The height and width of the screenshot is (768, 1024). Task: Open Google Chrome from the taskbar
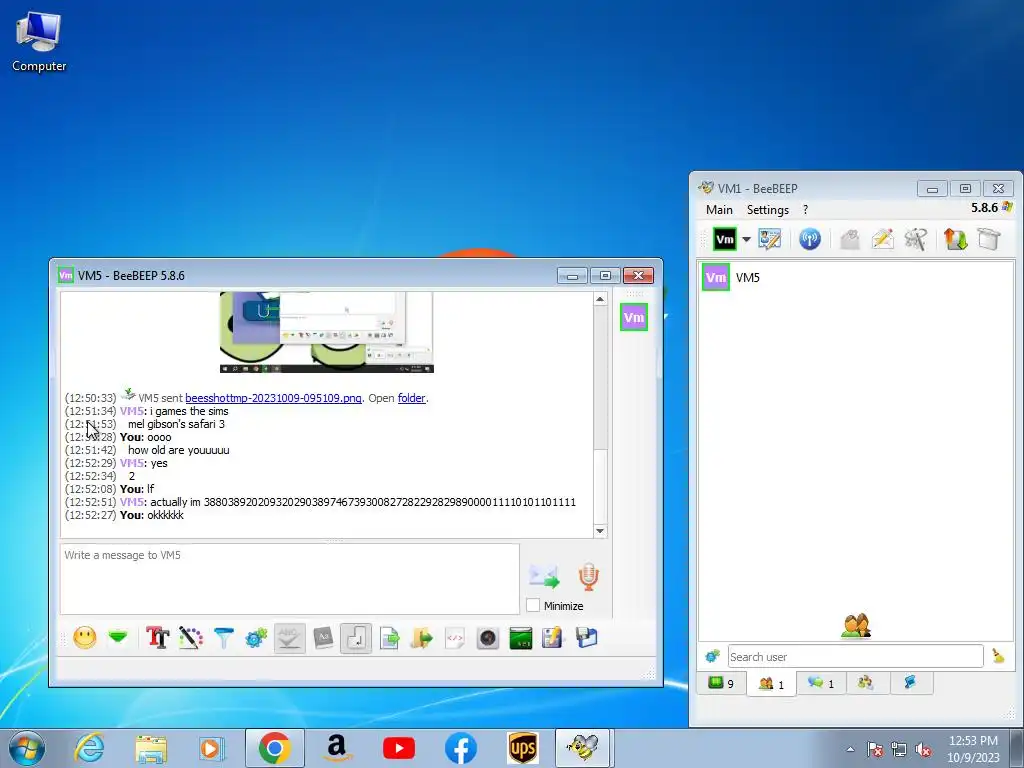pyautogui.click(x=274, y=748)
